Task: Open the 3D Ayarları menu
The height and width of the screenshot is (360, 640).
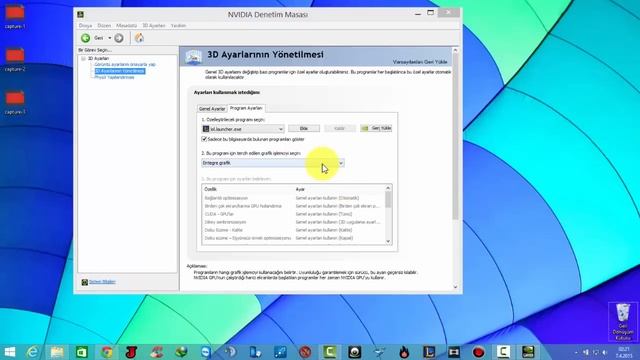Action: coord(154,25)
